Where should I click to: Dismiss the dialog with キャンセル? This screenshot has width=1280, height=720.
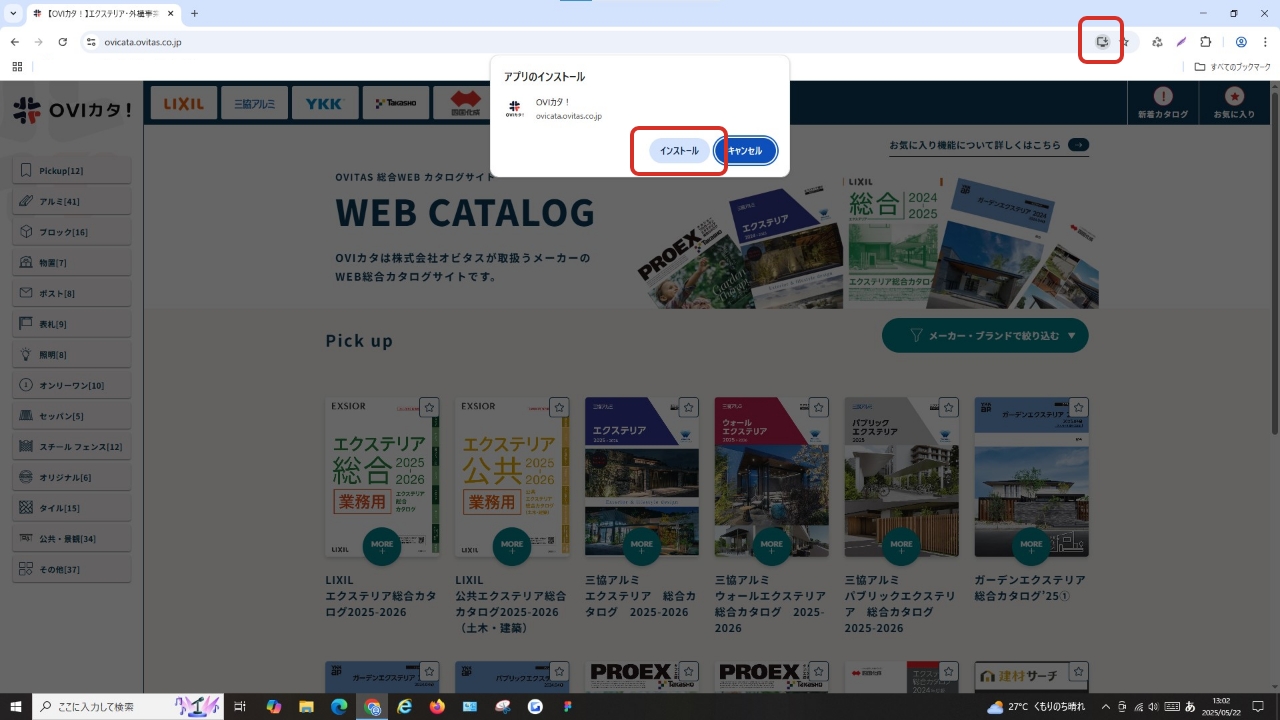point(745,151)
